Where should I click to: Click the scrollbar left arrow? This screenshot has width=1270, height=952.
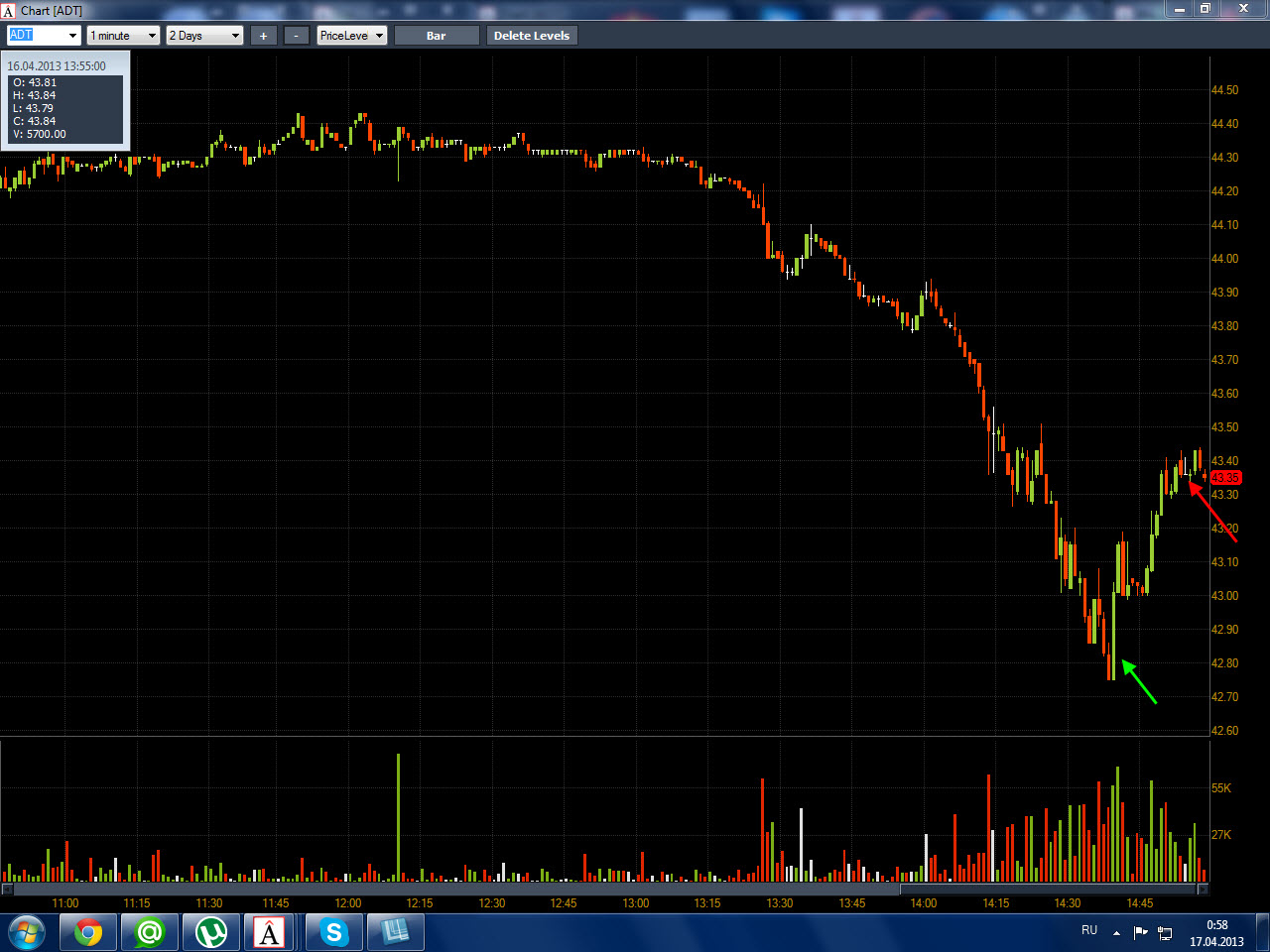pyautogui.click(x=7, y=890)
